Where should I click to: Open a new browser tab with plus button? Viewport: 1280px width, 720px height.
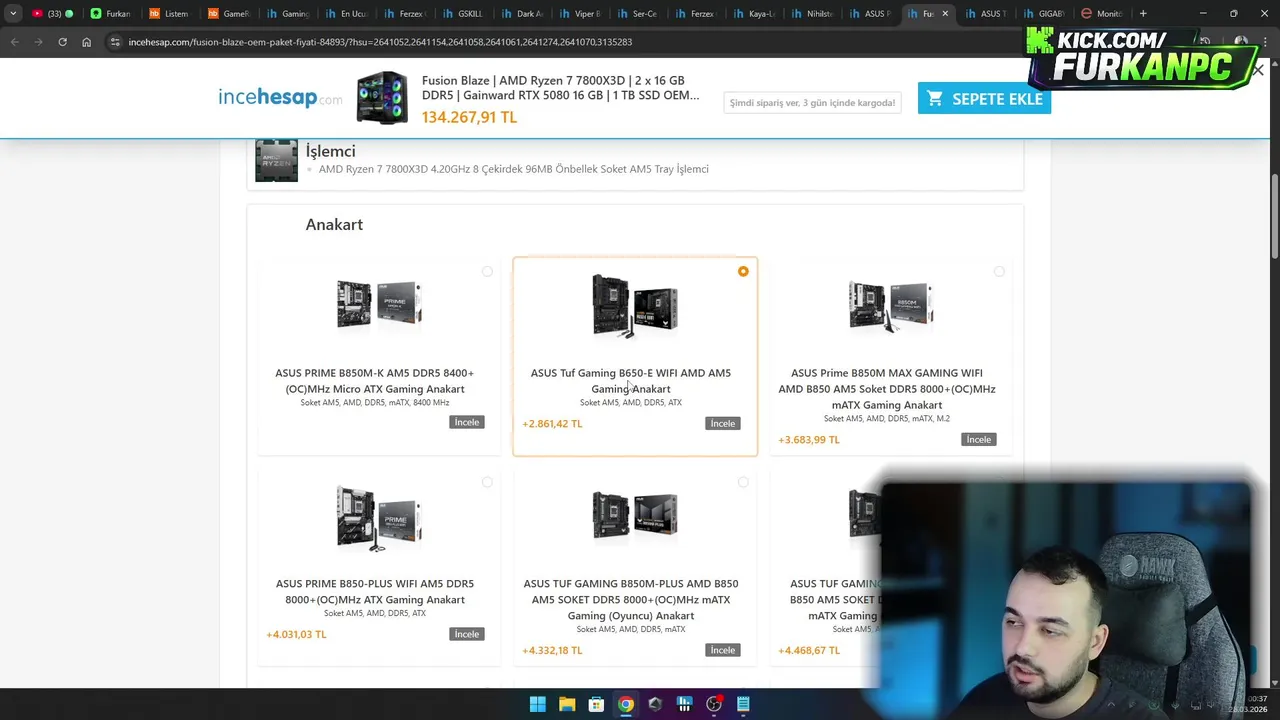(1143, 13)
